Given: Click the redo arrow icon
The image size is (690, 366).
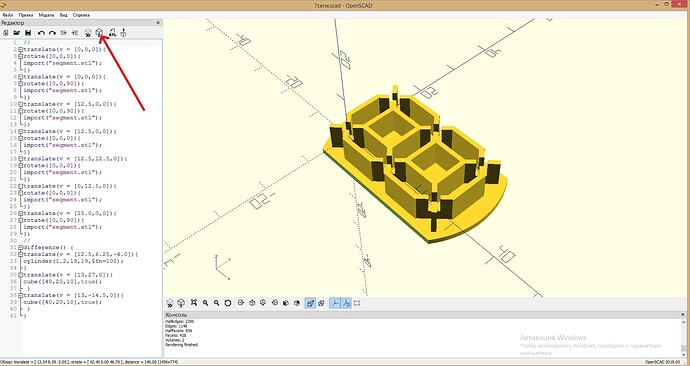Looking at the screenshot, I should (52, 33).
